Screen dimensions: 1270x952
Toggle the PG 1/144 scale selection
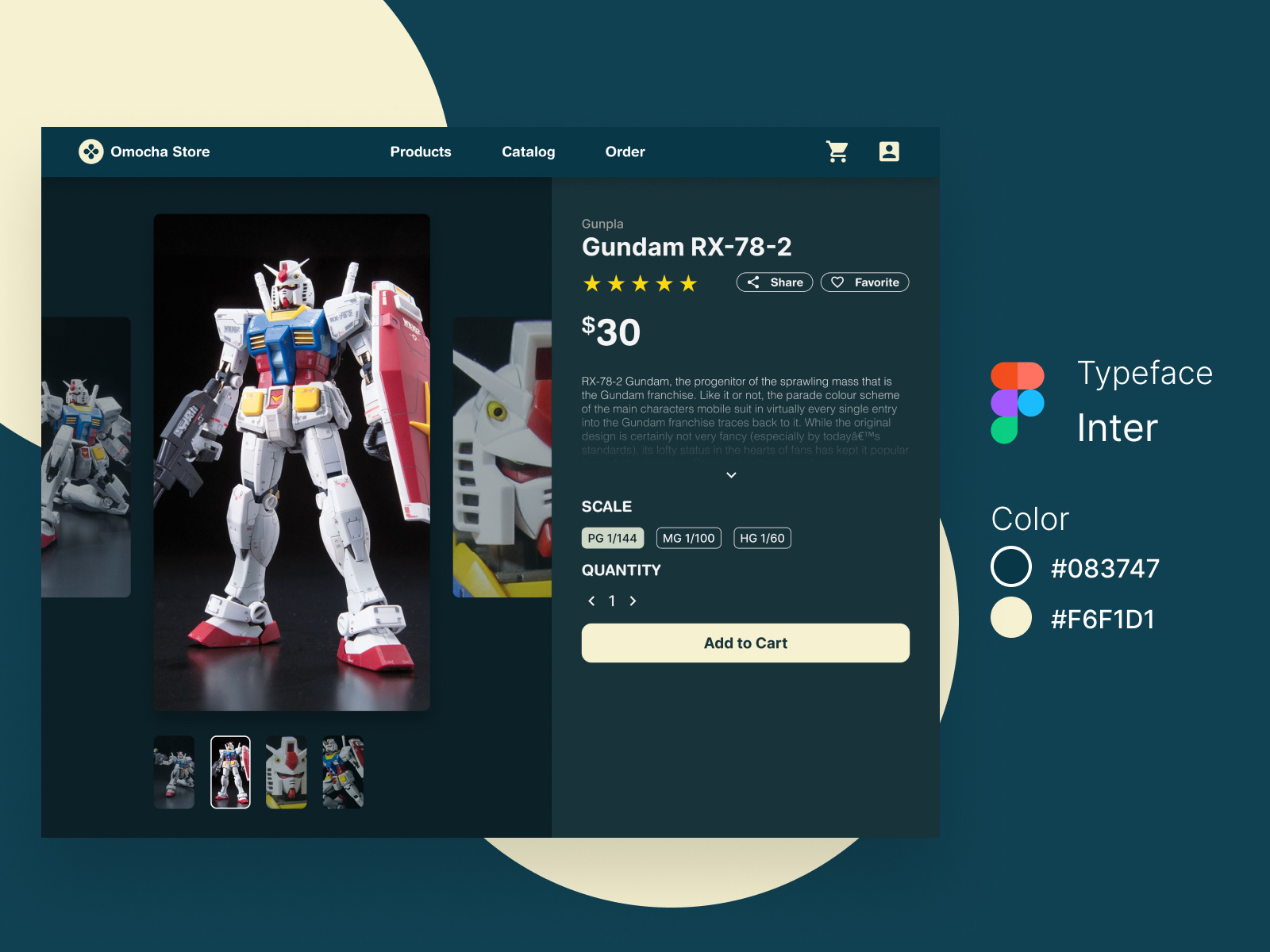point(612,538)
